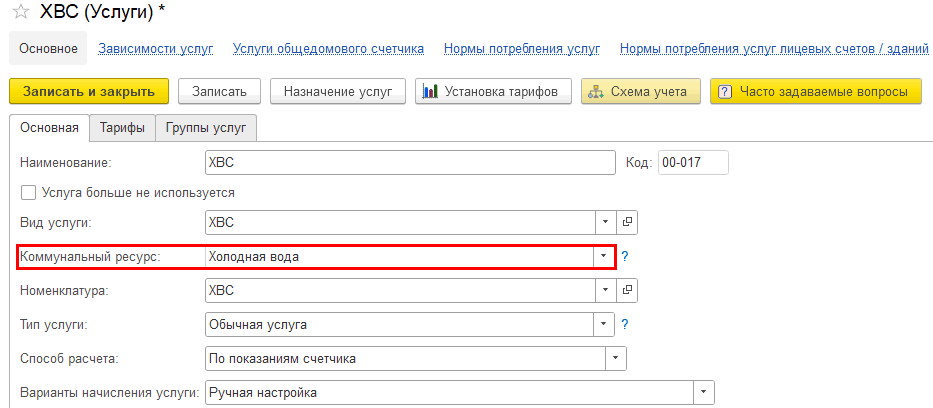Expand Коммунальный ресурс dropdown arrow
This screenshot has height=408, width=933.
point(603,257)
